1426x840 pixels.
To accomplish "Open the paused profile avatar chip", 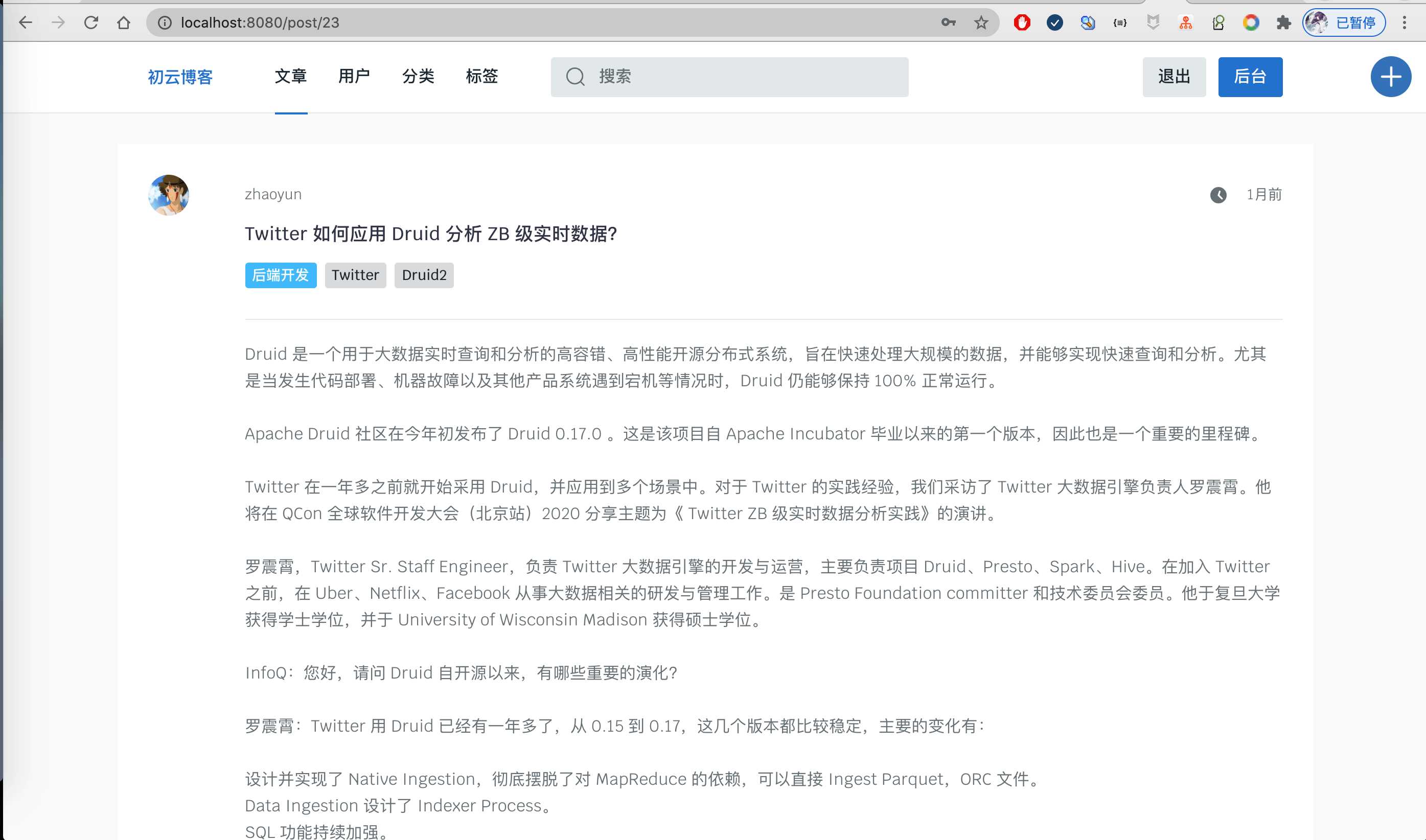I will coord(1343,22).
